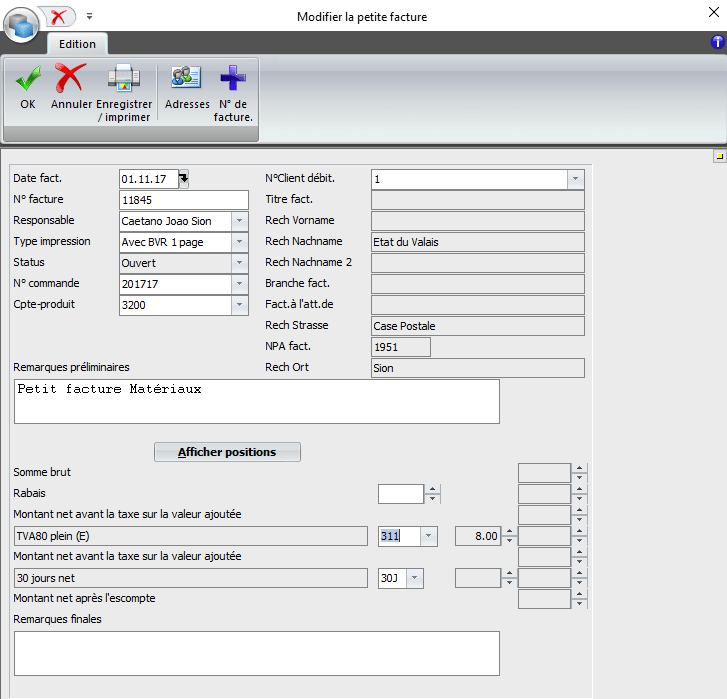Open the 30J payment terms dropdown
Viewport: 727px width, 699px height.
415,578
